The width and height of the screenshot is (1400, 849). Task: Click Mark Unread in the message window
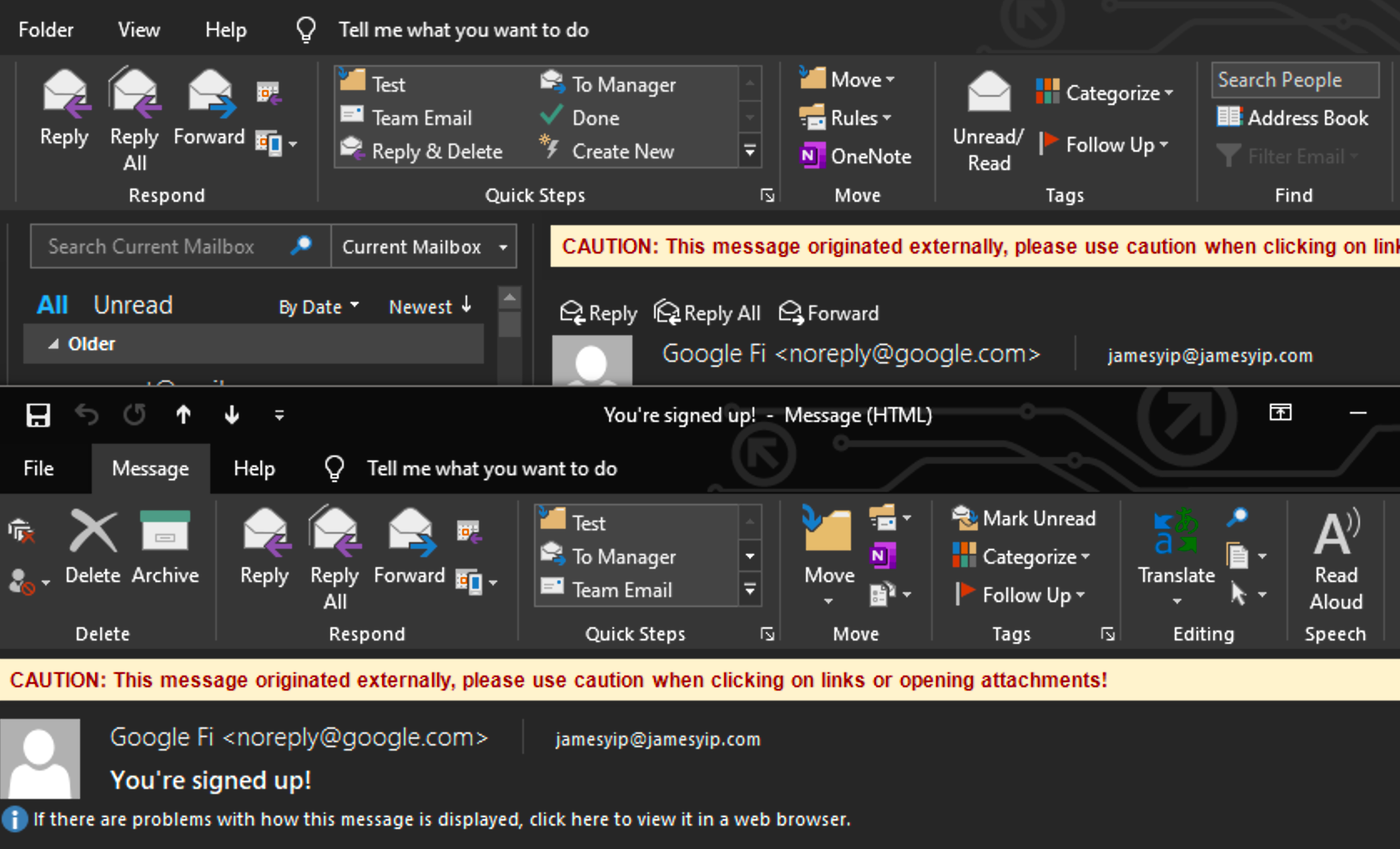[x=1024, y=518]
